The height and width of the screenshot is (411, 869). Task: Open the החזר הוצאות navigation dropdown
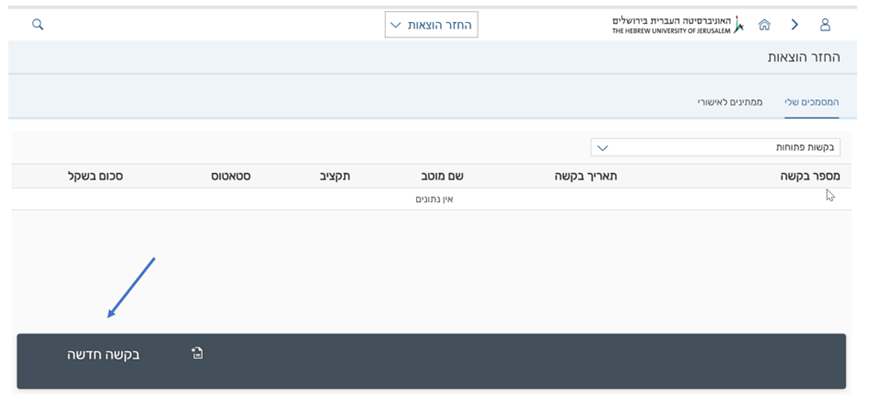point(432,24)
